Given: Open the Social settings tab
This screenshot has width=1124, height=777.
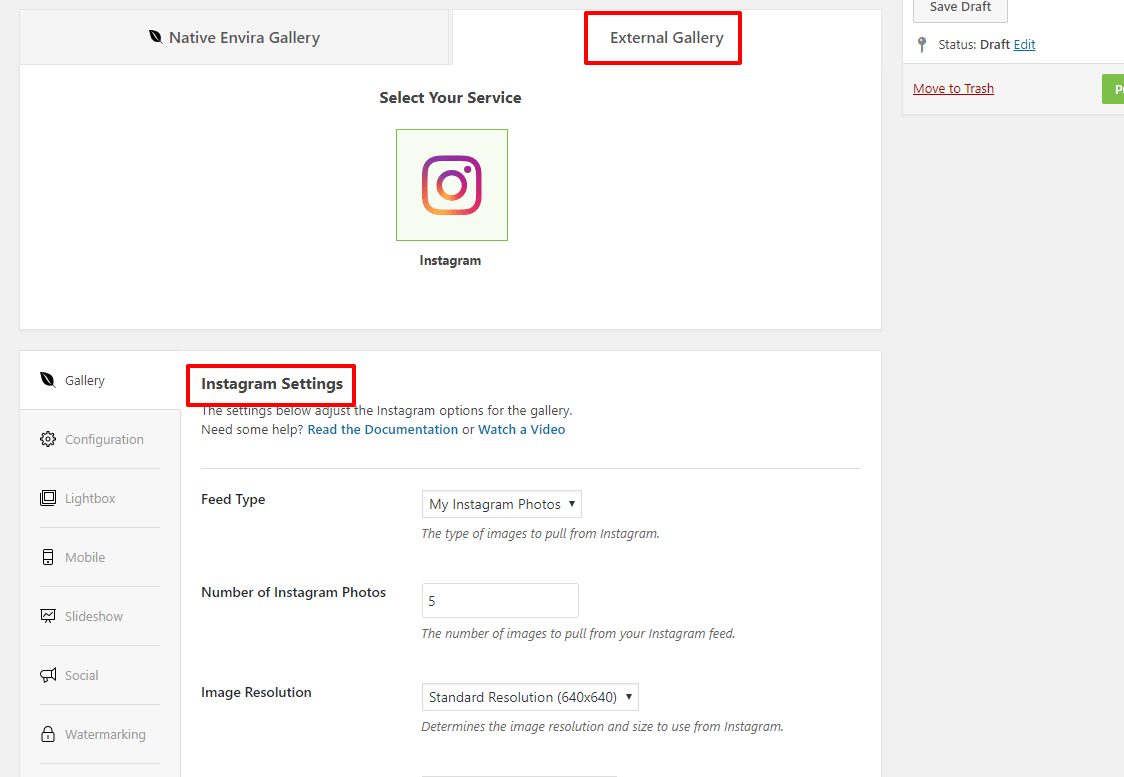Looking at the screenshot, I should (100, 674).
